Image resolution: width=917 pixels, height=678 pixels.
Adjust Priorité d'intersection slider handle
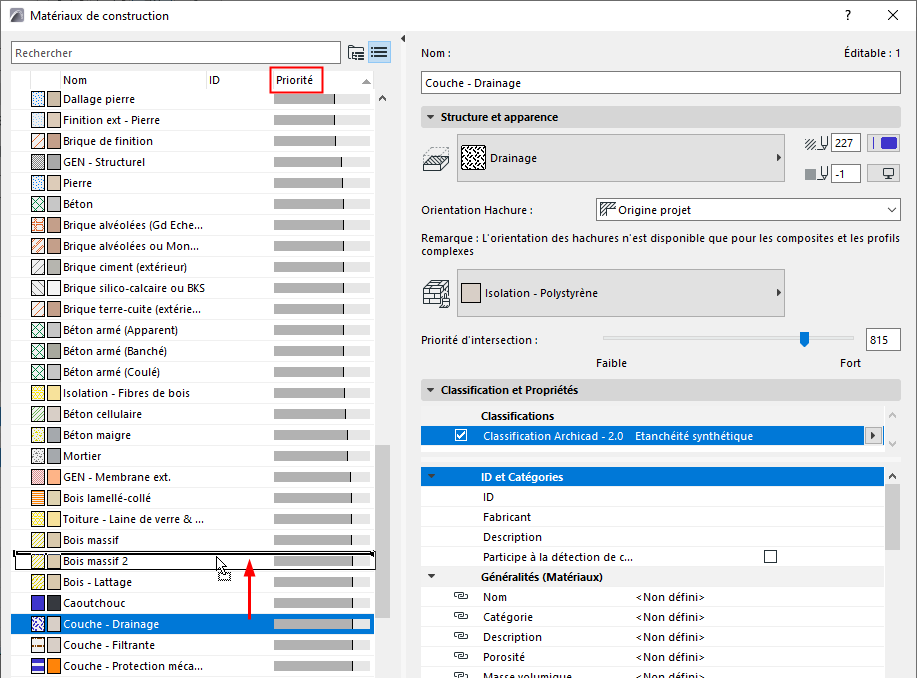click(804, 339)
